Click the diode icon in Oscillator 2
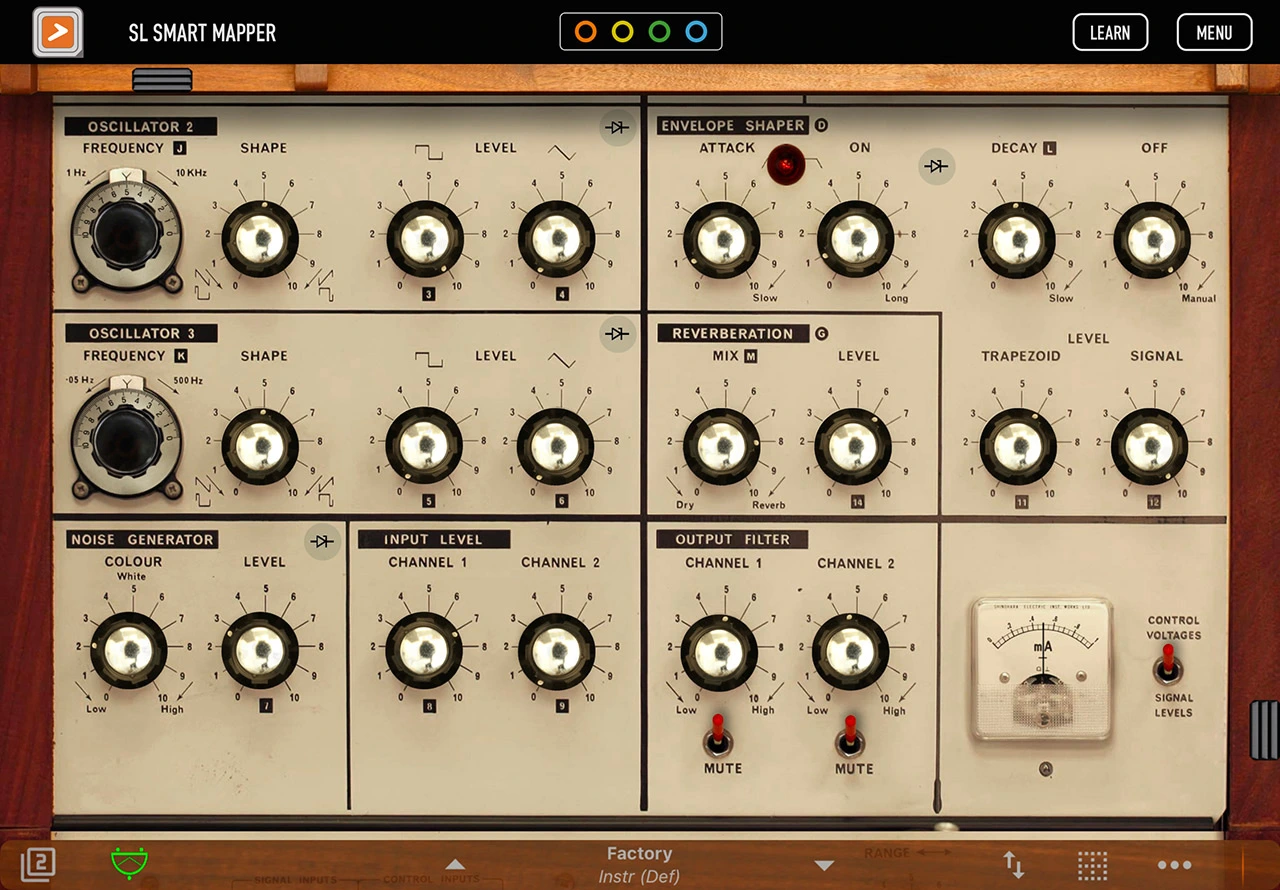Screen dimensions: 1280x890 (x=618, y=127)
